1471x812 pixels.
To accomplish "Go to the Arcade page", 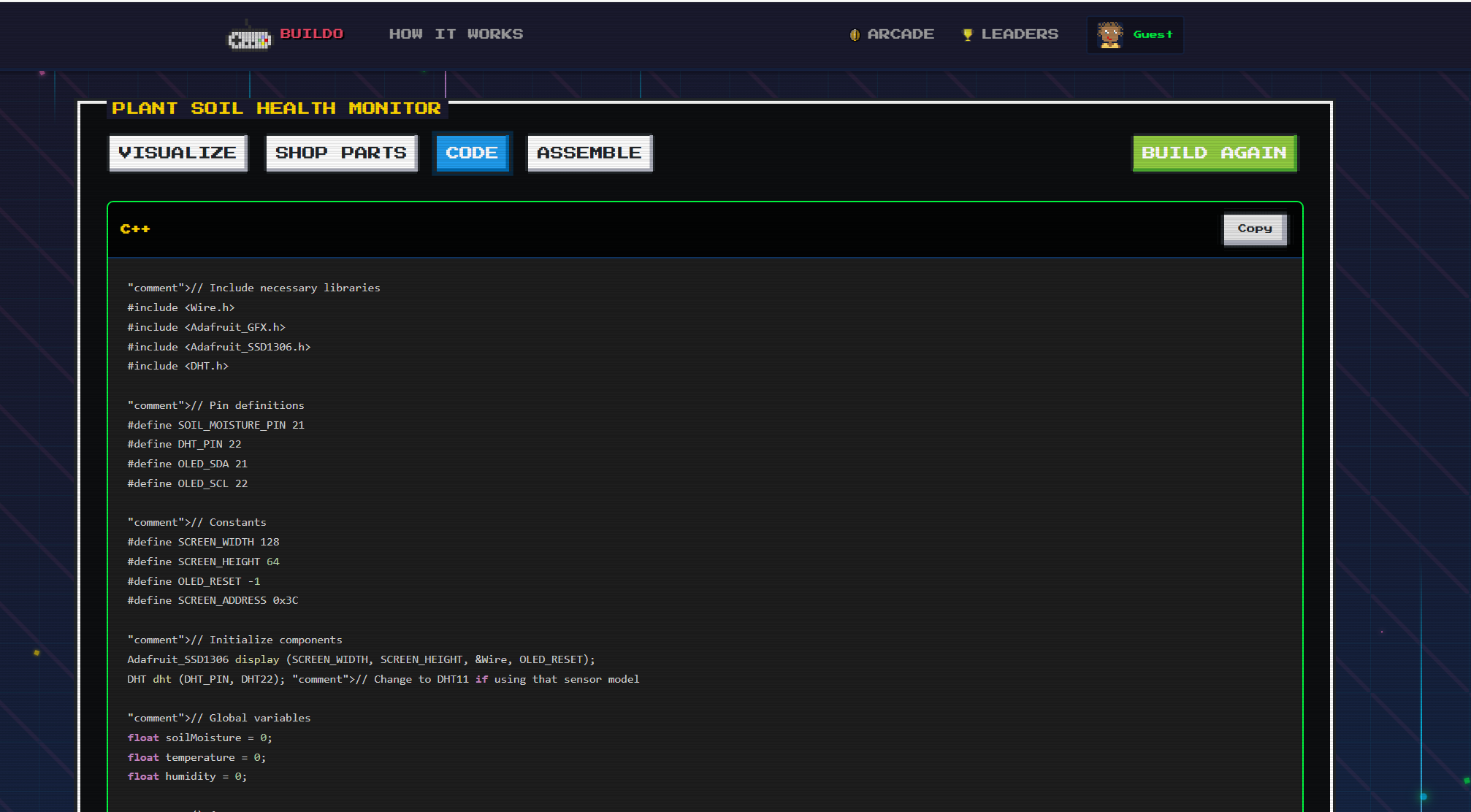I will [x=900, y=34].
